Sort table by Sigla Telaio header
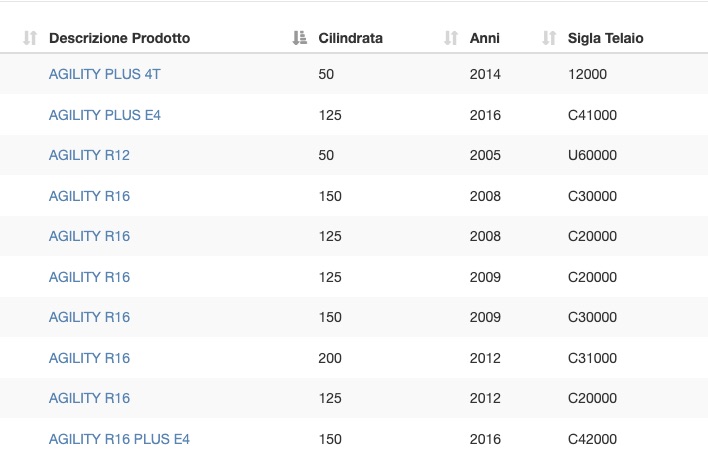The width and height of the screenshot is (708, 464). [x=606, y=38]
